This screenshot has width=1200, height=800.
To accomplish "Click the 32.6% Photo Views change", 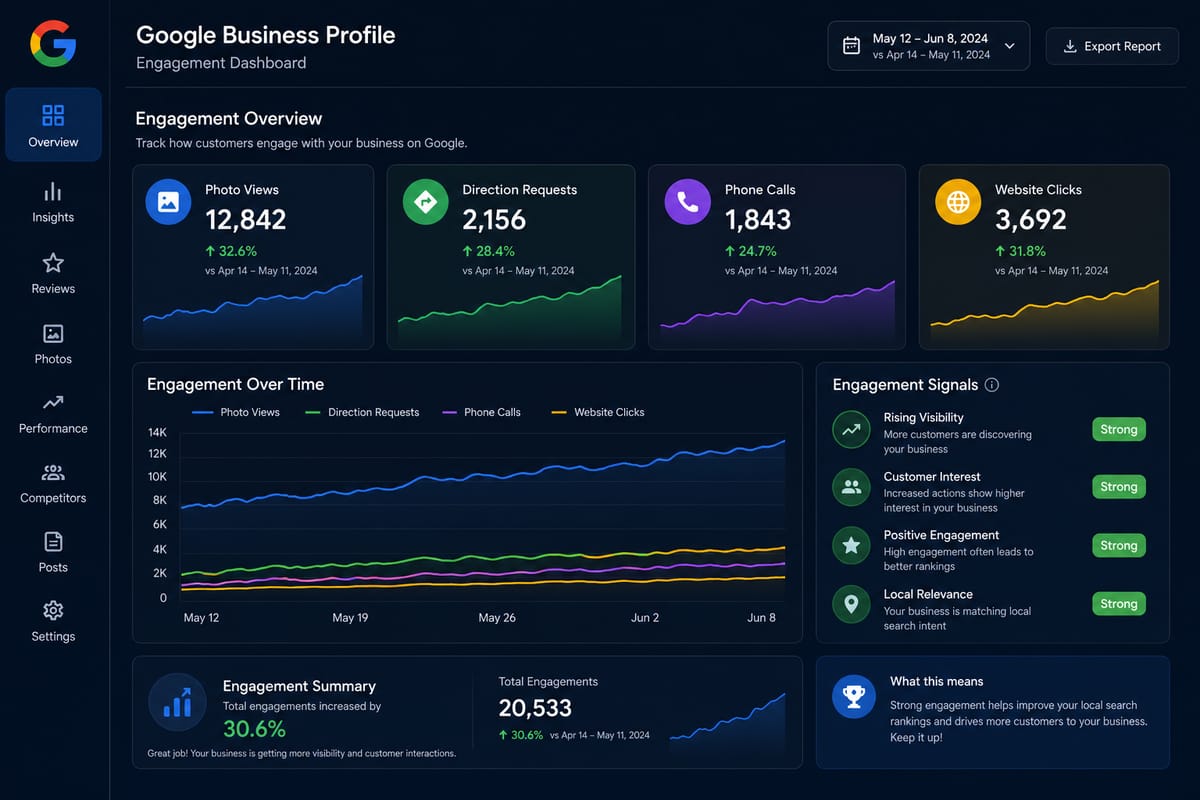I will click(x=231, y=251).
